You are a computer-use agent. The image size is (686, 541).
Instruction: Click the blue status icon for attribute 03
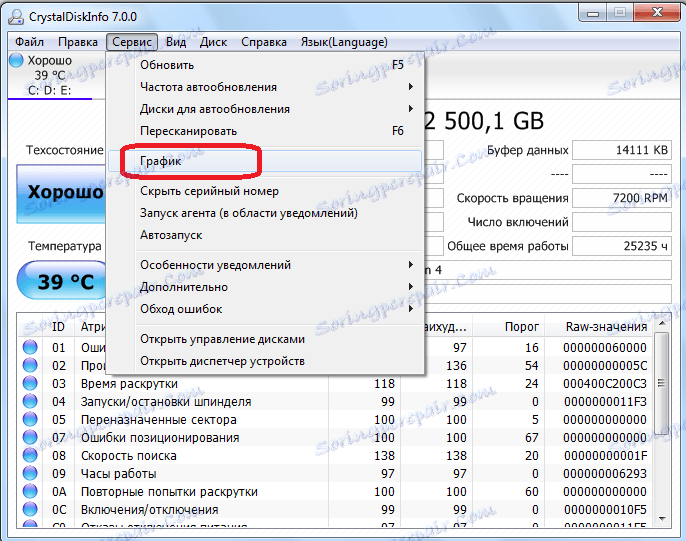pyautogui.click(x=30, y=383)
